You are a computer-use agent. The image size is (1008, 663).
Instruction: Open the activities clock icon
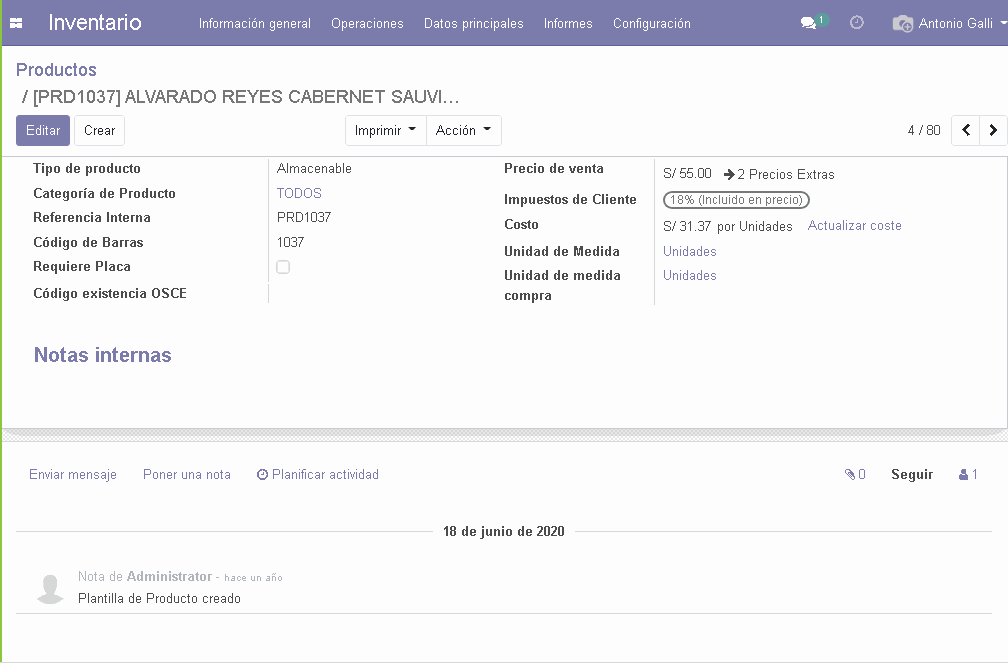click(857, 23)
